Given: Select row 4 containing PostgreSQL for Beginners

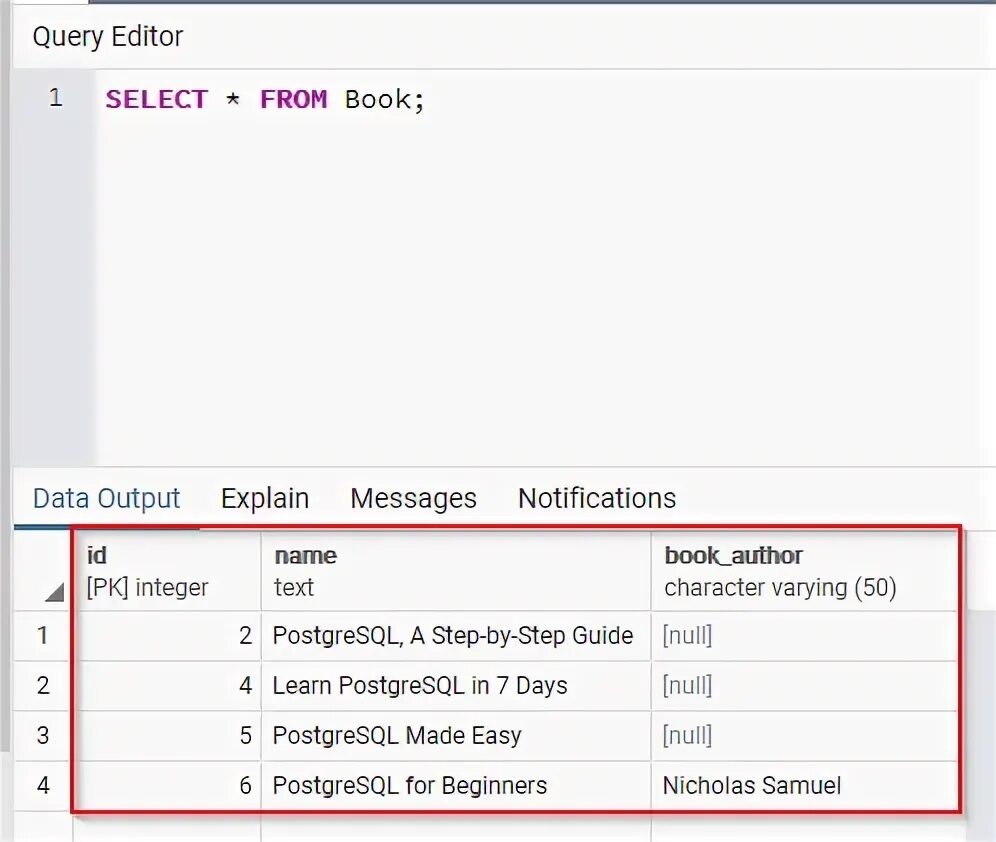Looking at the screenshot, I should [x=42, y=786].
